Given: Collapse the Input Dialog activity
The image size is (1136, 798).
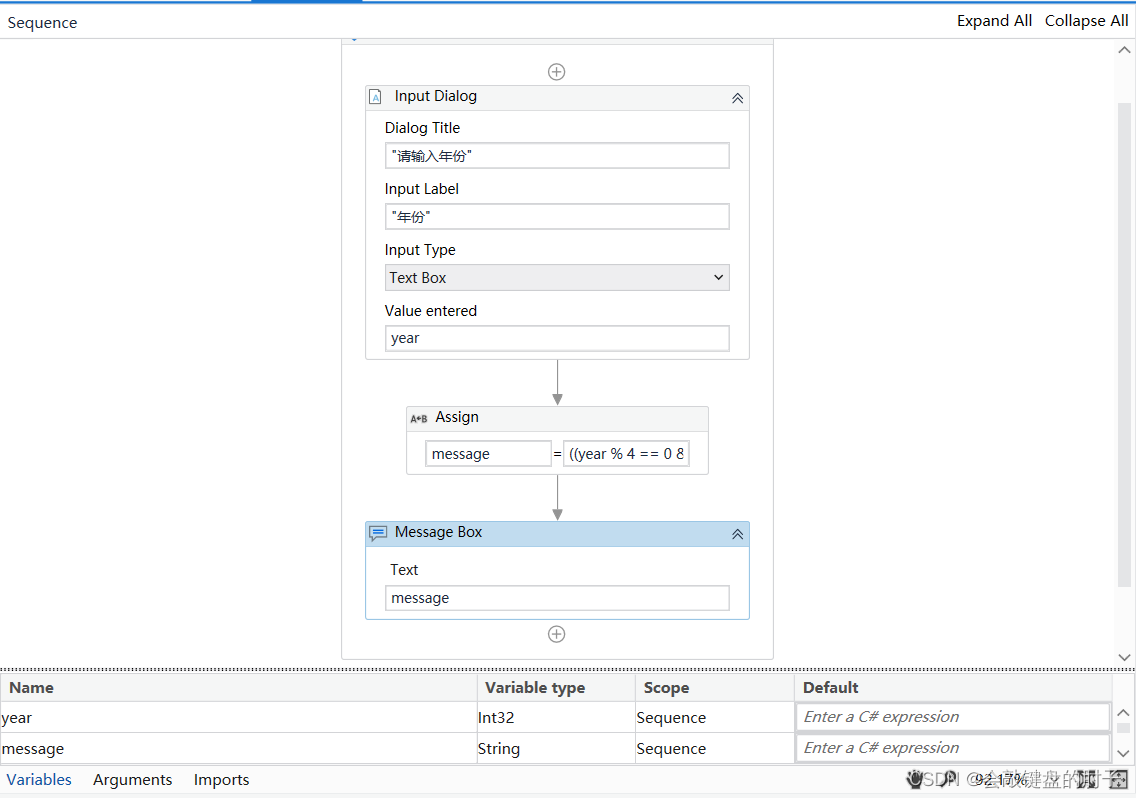Looking at the screenshot, I should pos(737,97).
